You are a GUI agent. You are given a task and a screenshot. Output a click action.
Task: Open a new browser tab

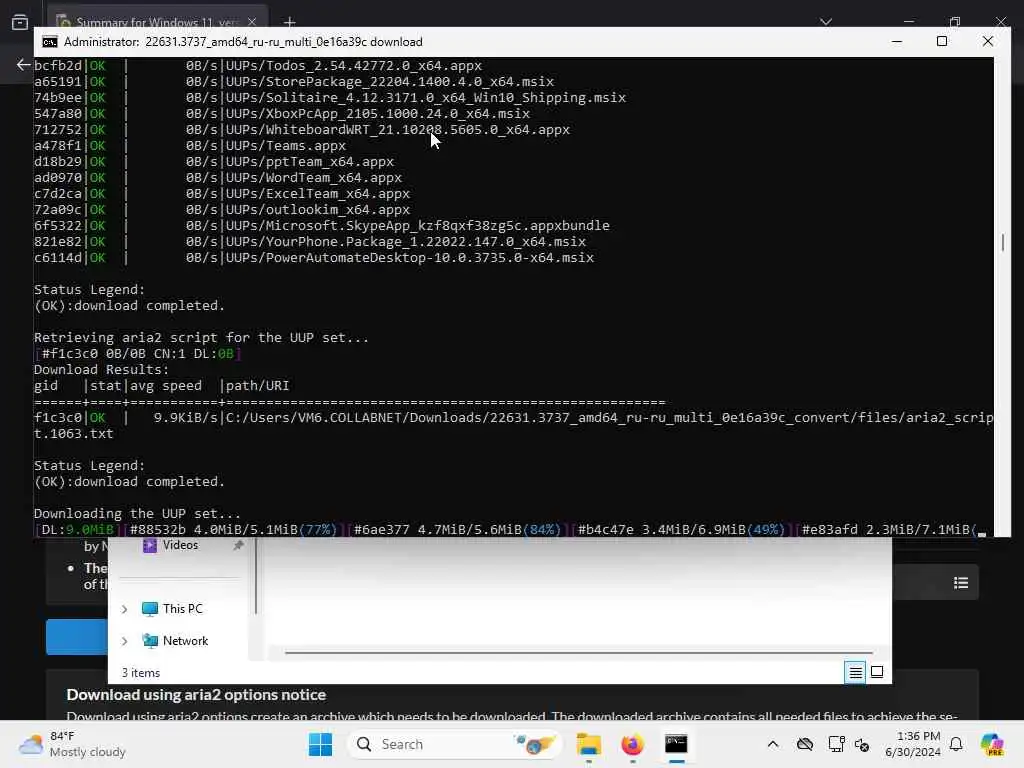(x=289, y=22)
